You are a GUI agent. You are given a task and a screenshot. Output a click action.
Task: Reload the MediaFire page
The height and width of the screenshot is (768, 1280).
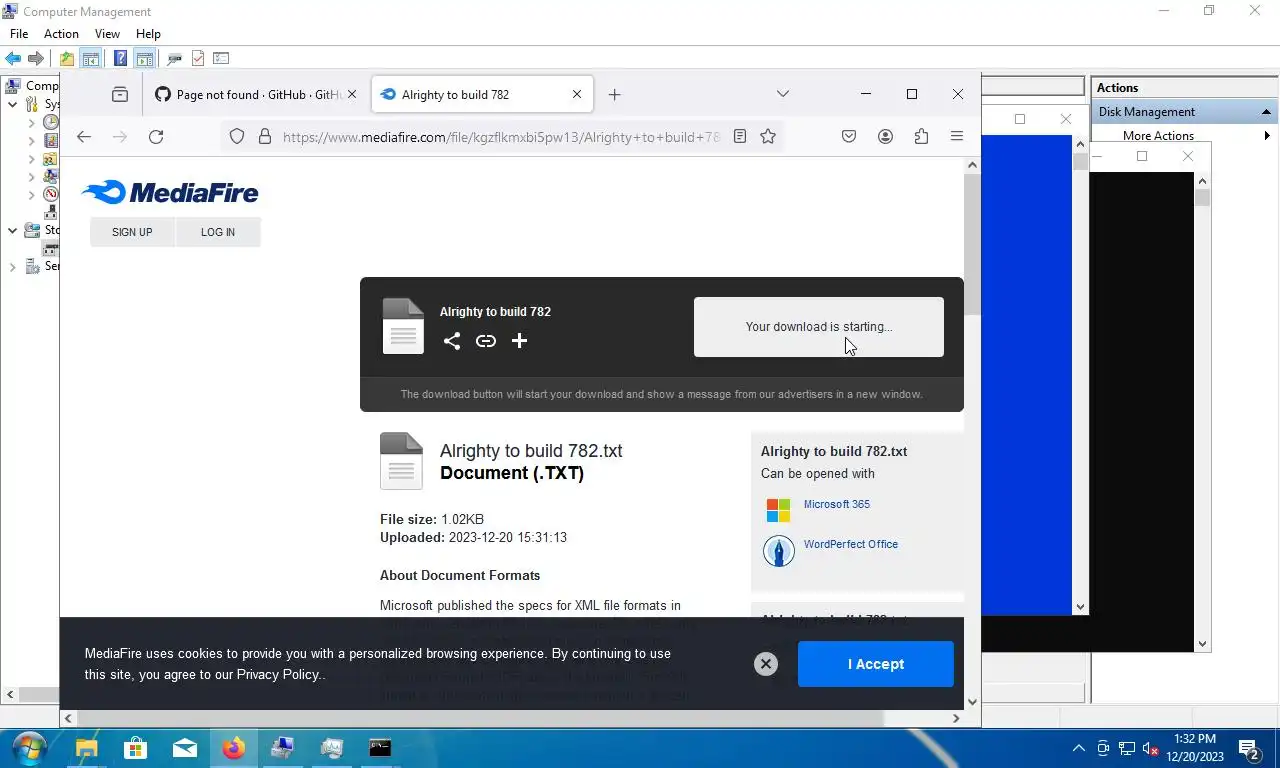pos(156,137)
